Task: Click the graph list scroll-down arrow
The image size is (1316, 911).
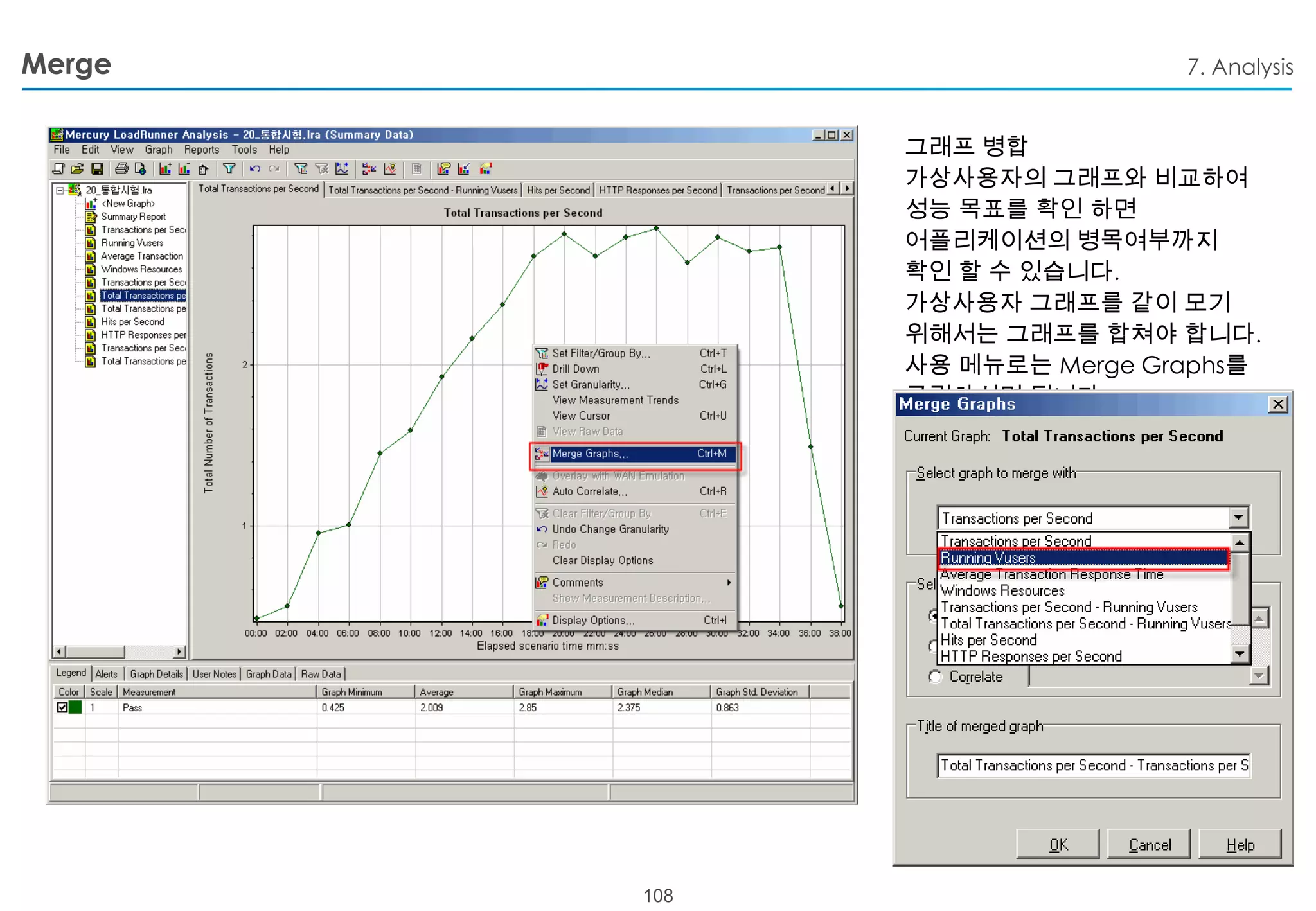Action: pos(1240,654)
